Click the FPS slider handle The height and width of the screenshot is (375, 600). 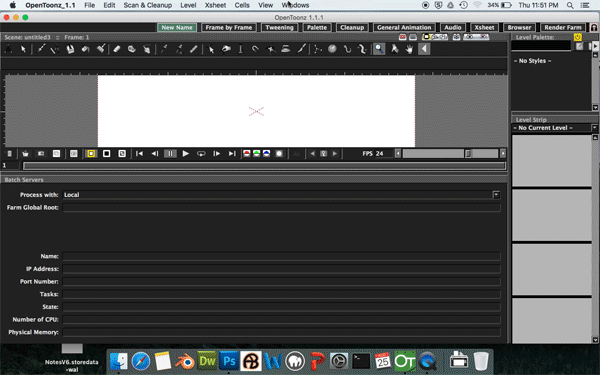pyautogui.click(x=468, y=153)
